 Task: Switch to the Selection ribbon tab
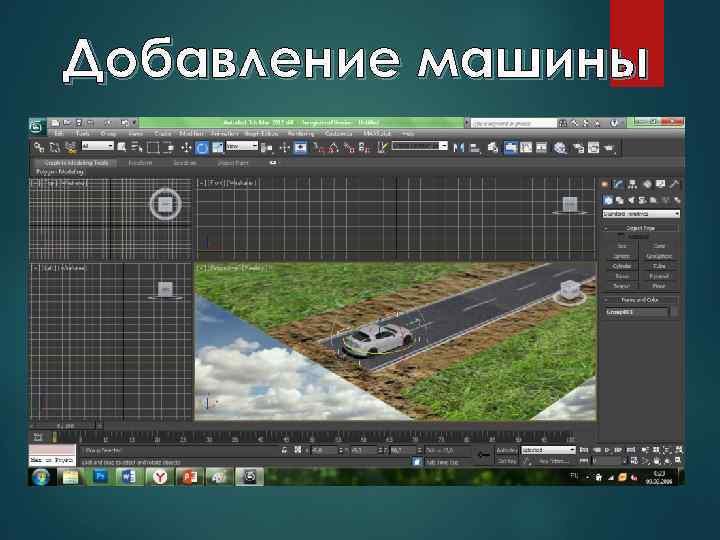point(185,163)
